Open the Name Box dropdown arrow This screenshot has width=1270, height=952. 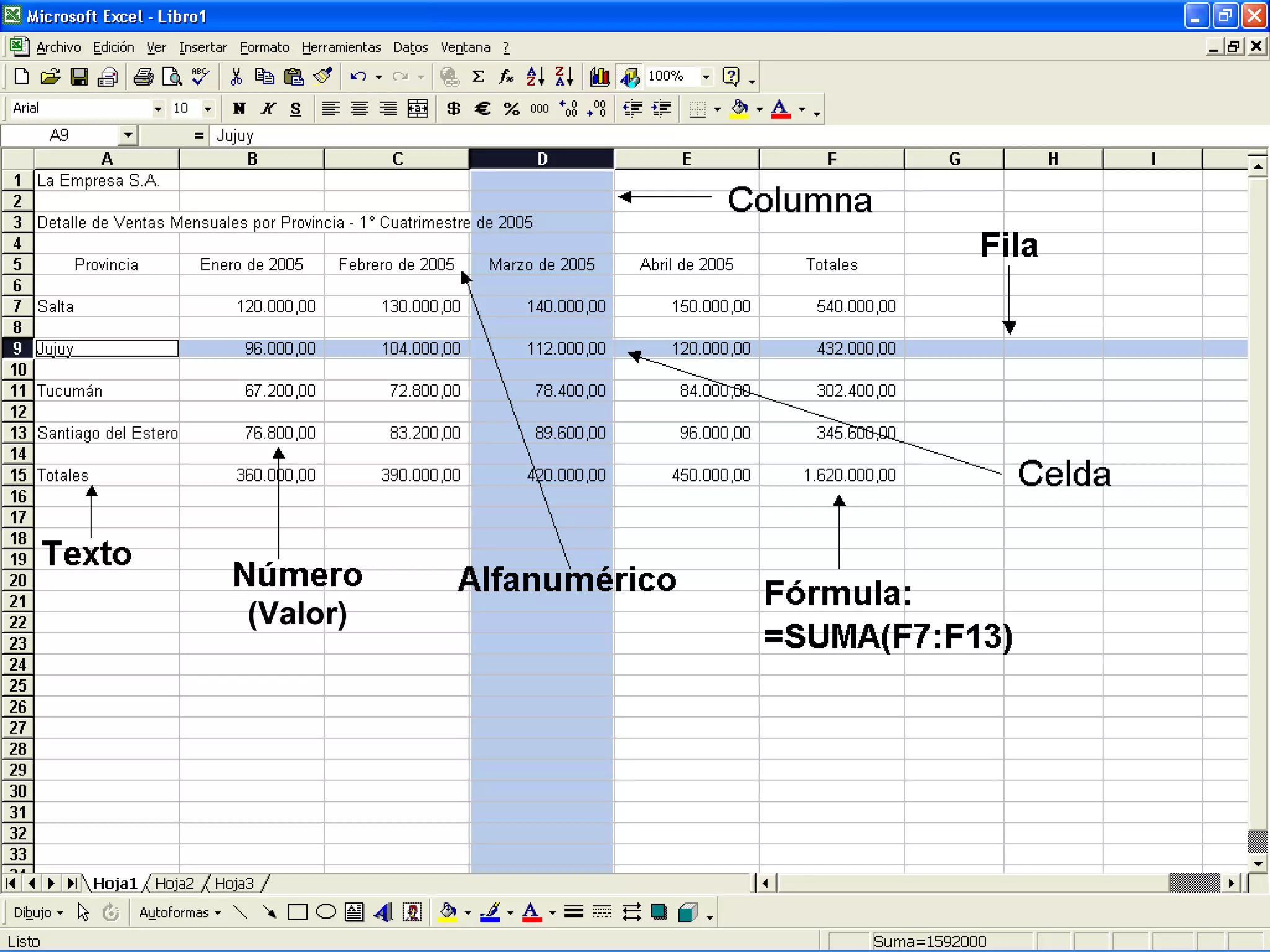click(127, 135)
